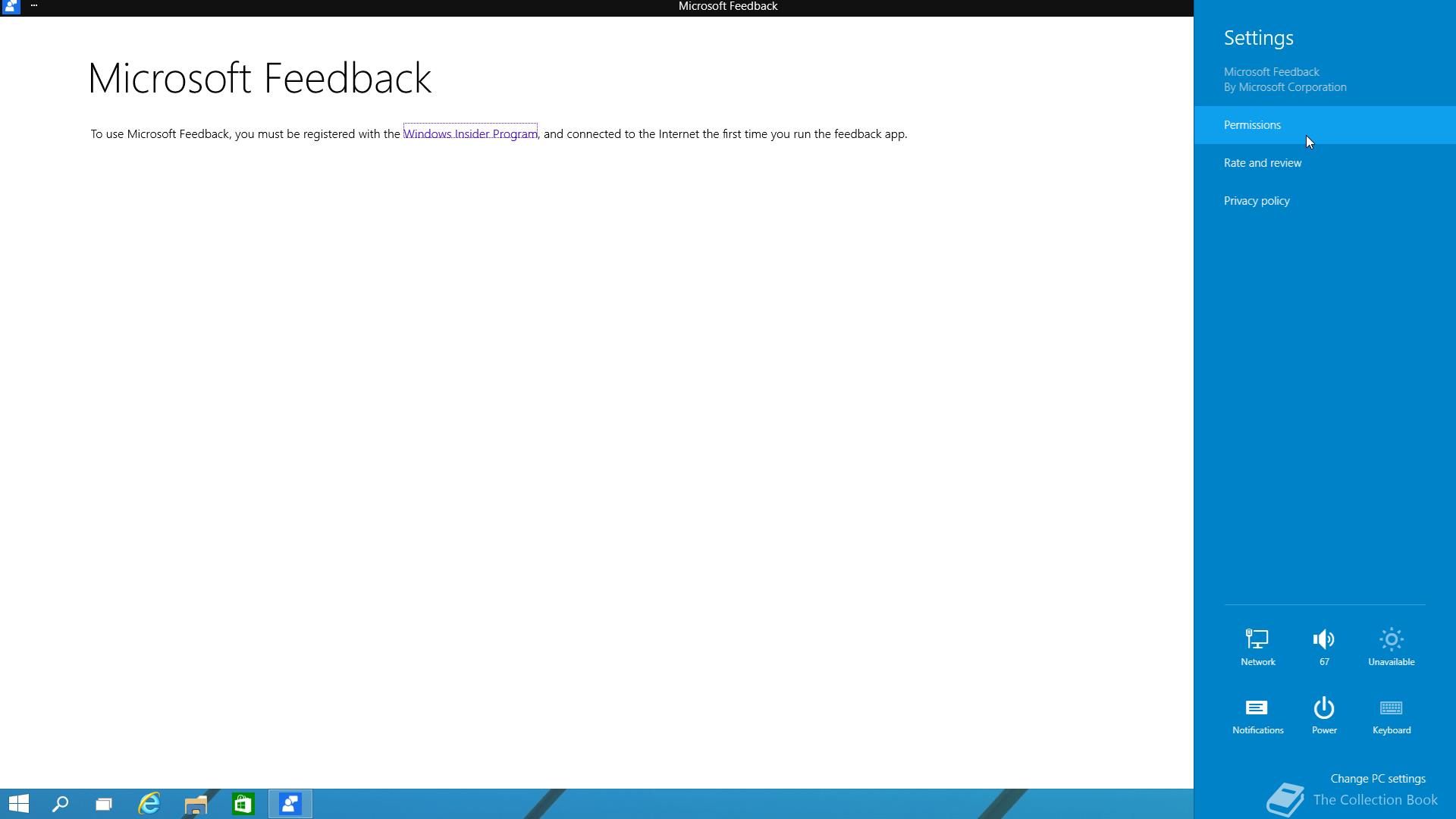Image resolution: width=1456 pixels, height=819 pixels.
Task: Open File Explorer from taskbar
Action: [196, 804]
